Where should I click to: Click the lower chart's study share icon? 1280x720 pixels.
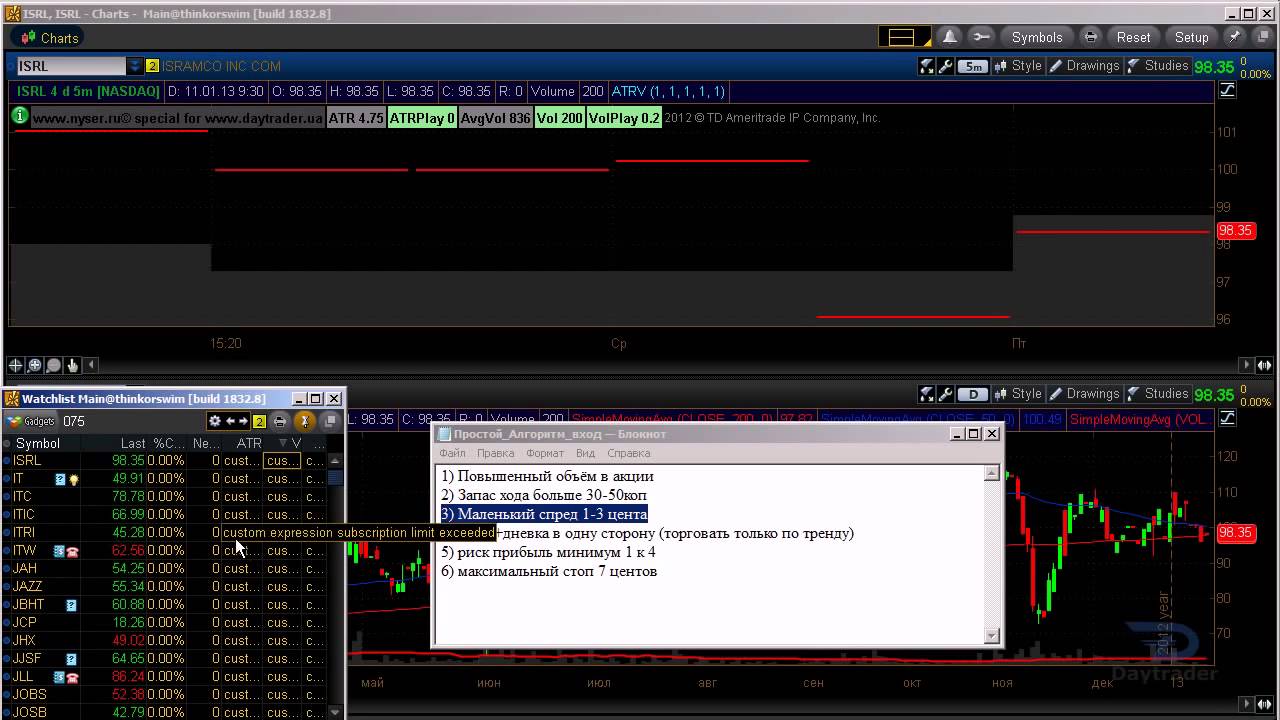click(x=927, y=394)
